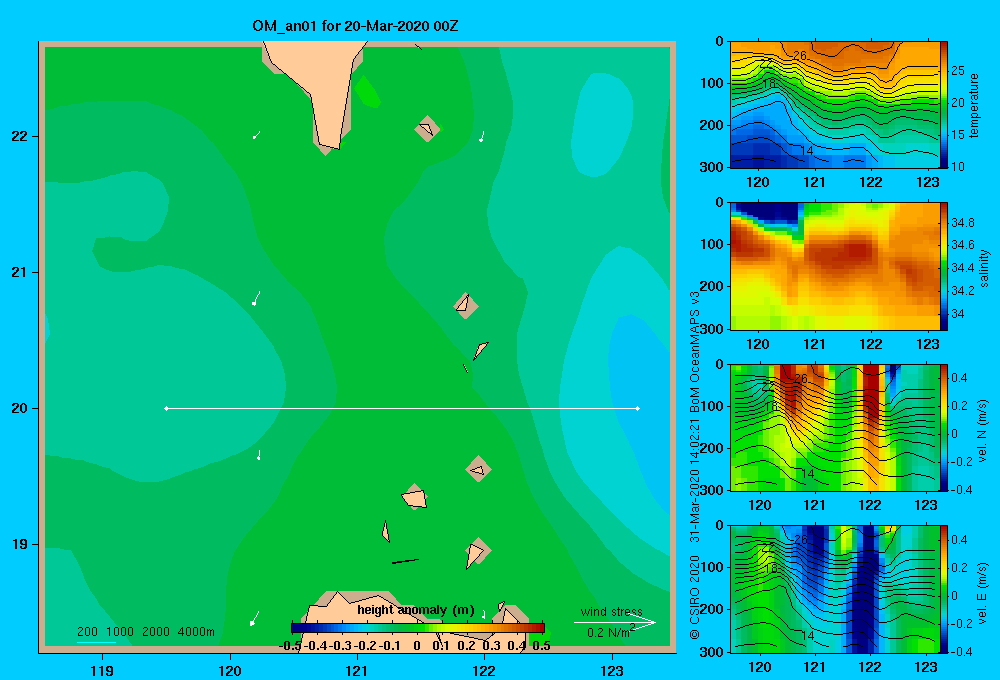The width and height of the screenshot is (1000, 680).
Task: Click the 34.2 tick on salinity color bar
Action: click(962, 291)
